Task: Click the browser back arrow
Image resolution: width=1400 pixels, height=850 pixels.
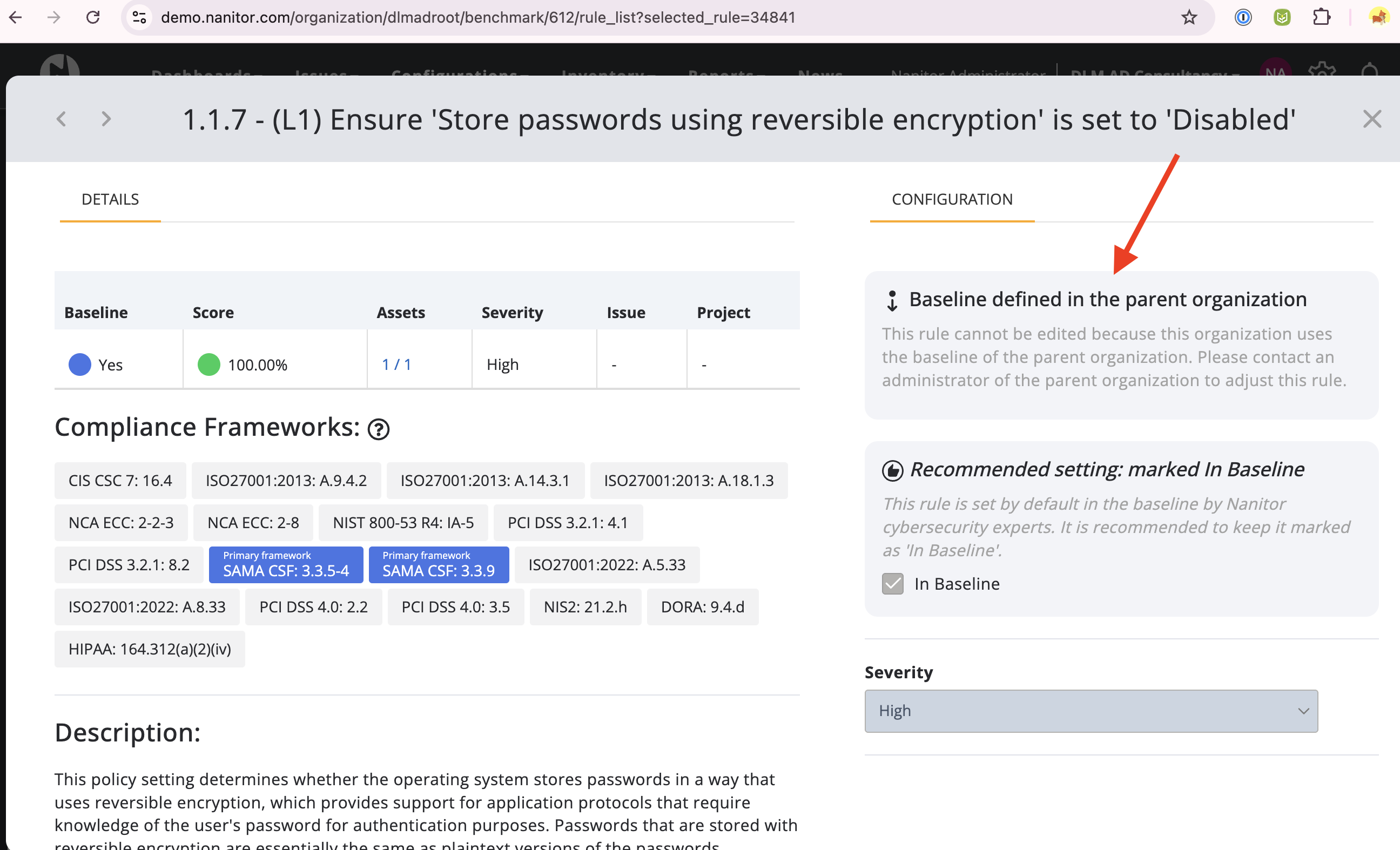Action: point(16,18)
